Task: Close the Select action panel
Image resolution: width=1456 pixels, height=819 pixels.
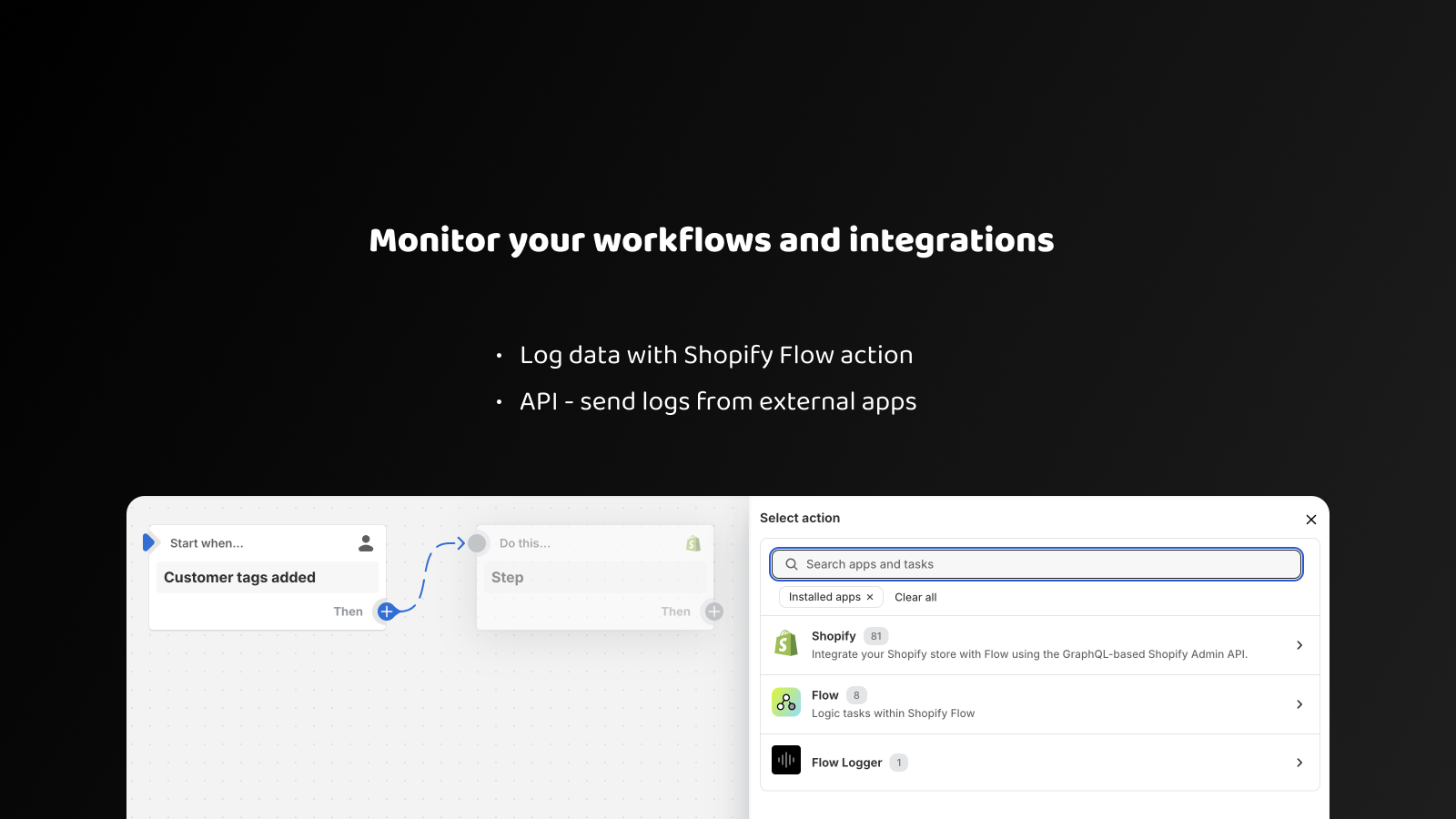Action: pos(1311,520)
